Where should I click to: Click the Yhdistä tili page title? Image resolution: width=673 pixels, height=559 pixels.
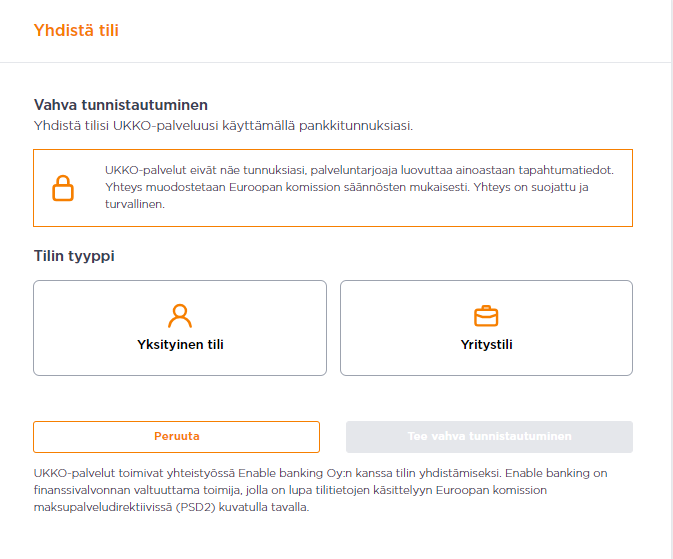pos(76,30)
